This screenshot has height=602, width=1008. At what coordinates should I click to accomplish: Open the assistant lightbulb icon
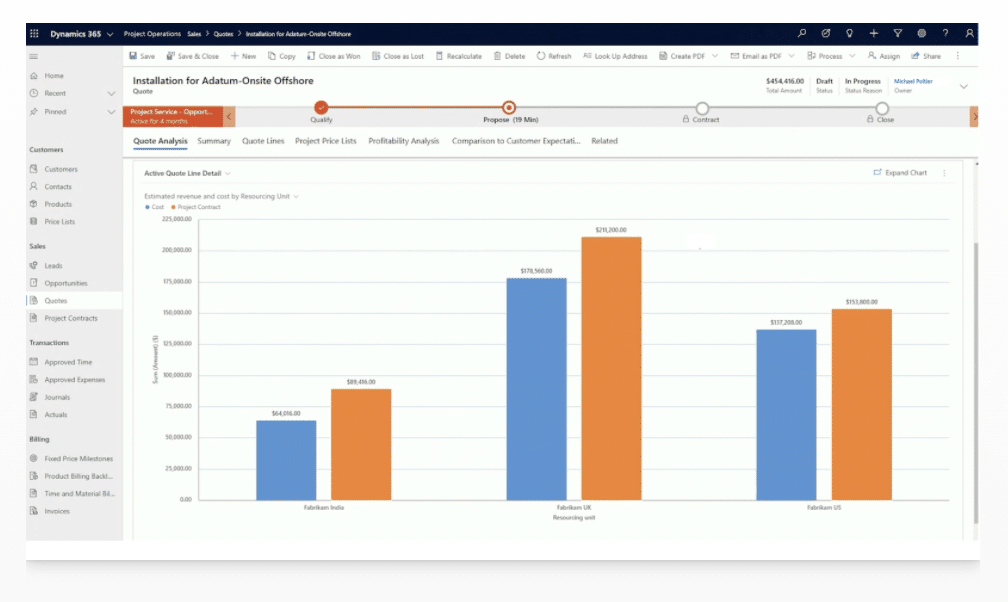click(x=849, y=33)
